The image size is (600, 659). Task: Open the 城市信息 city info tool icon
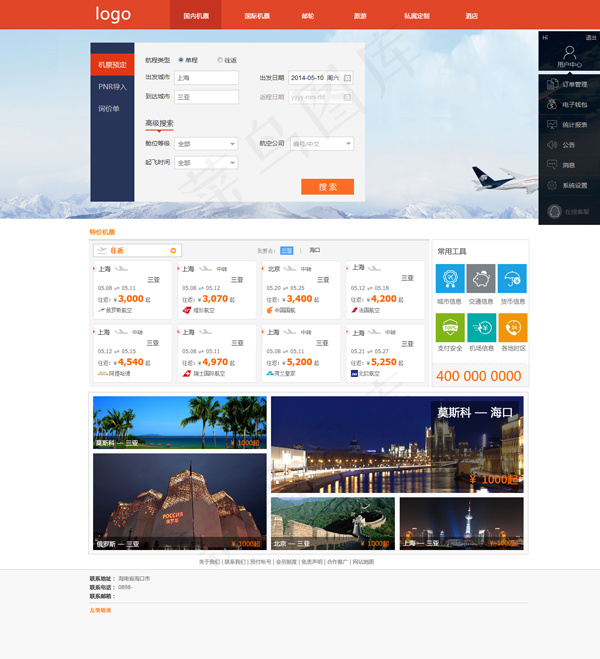(x=450, y=278)
